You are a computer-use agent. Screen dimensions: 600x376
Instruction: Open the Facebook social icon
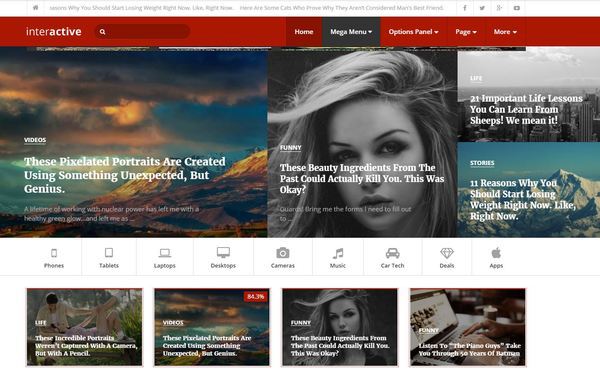465,8
